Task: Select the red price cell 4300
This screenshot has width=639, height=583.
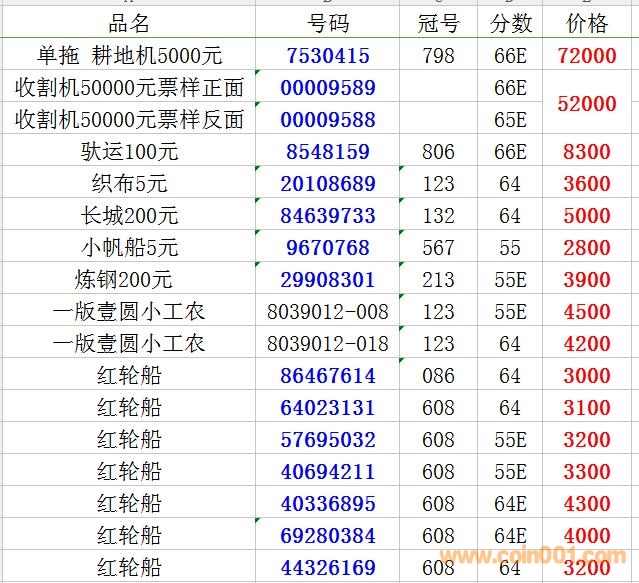Action: tap(587, 504)
